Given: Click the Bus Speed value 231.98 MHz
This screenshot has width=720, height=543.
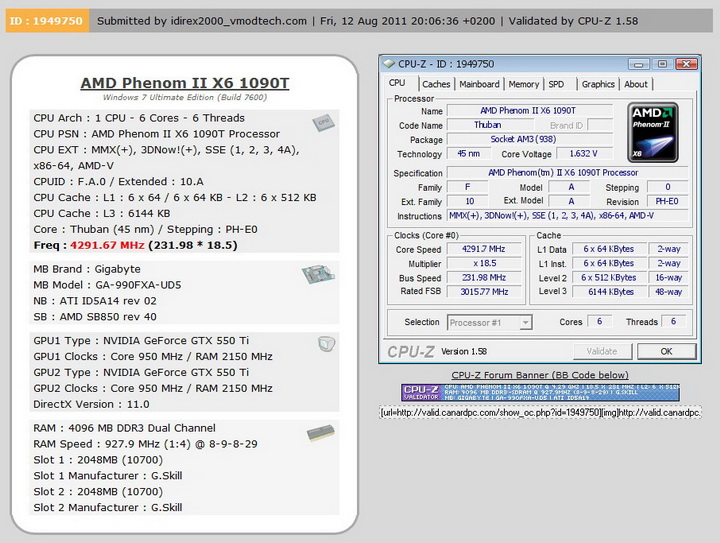Looking at the screenshot, I should (x=484, y=278).
